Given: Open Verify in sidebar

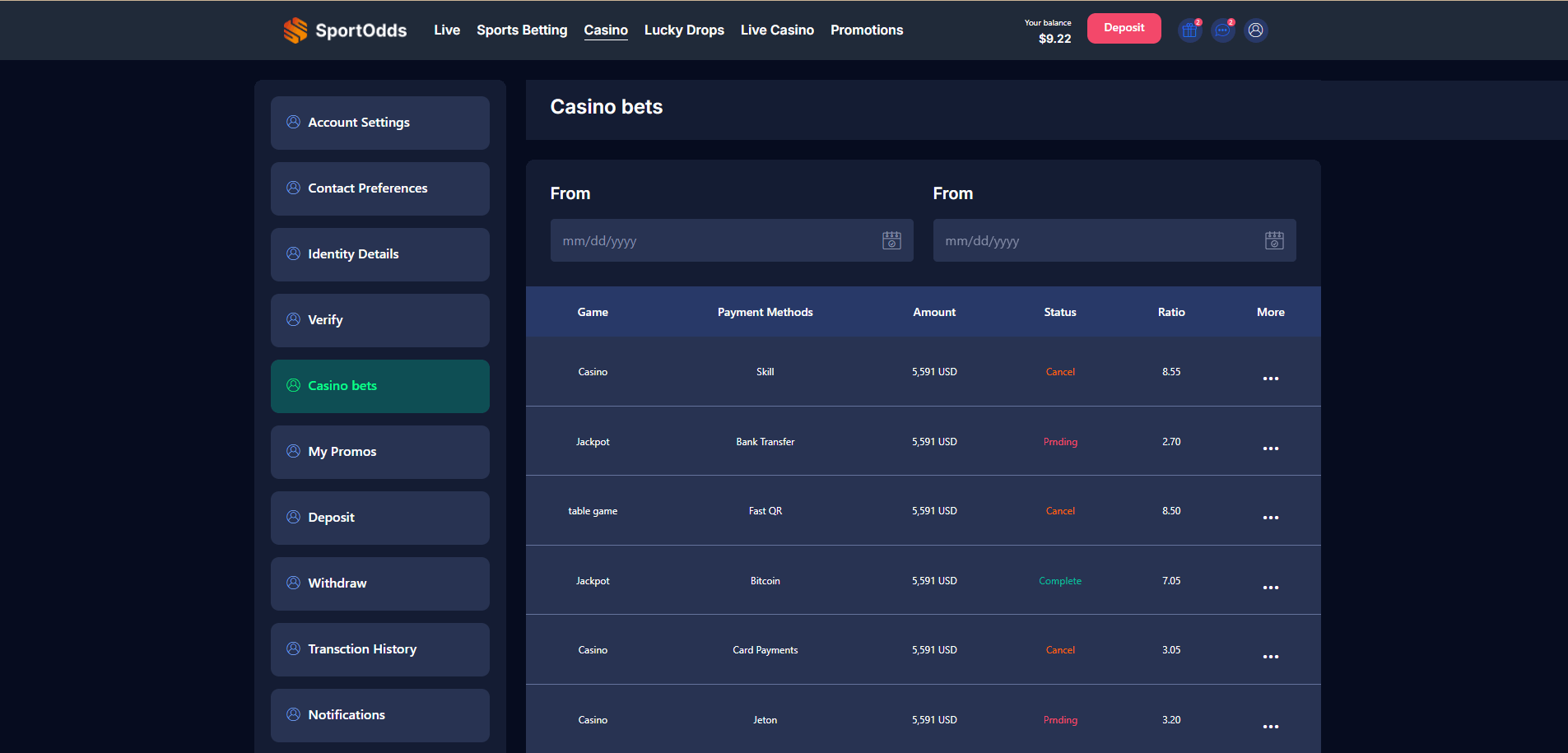Looking at the screenshot, I should tap(380, 320).
